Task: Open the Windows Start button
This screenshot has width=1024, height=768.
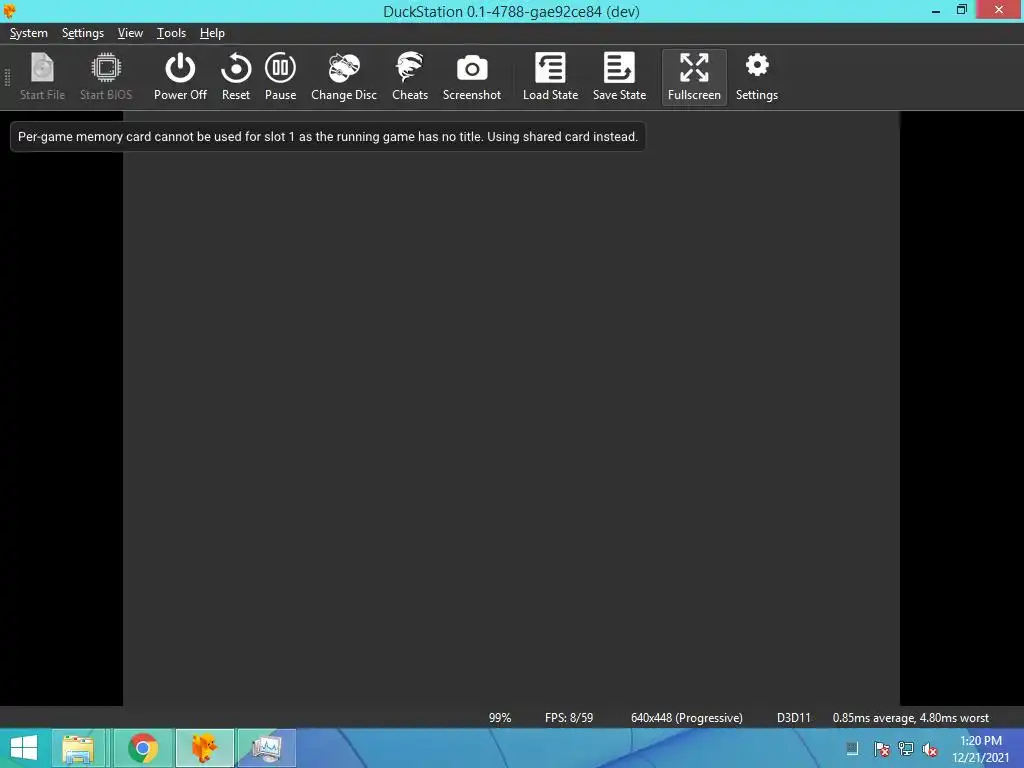Action: tap(24, 748)
